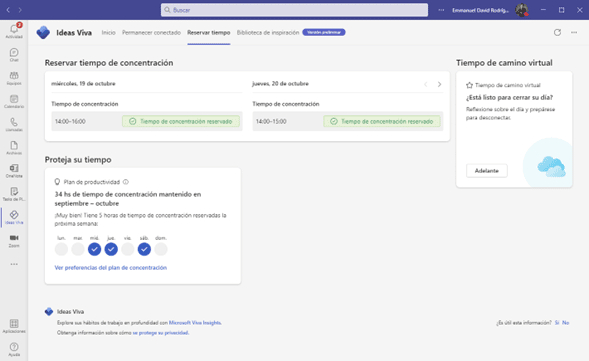Toggle the mar. day circle
The width and height of the screenshot is (589, 361).
pos(78,249)
